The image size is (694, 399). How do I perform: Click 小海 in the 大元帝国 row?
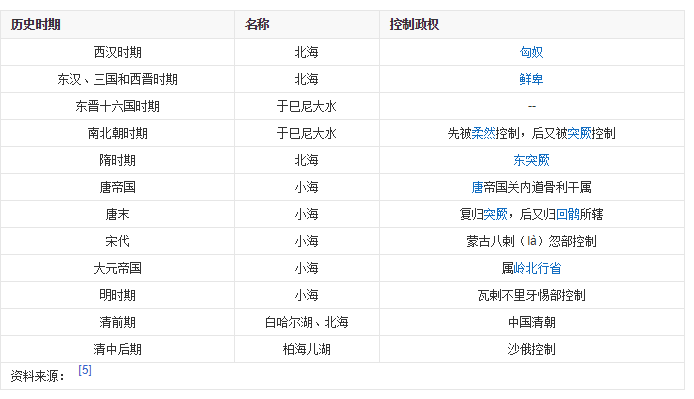[x=306, y=268]
